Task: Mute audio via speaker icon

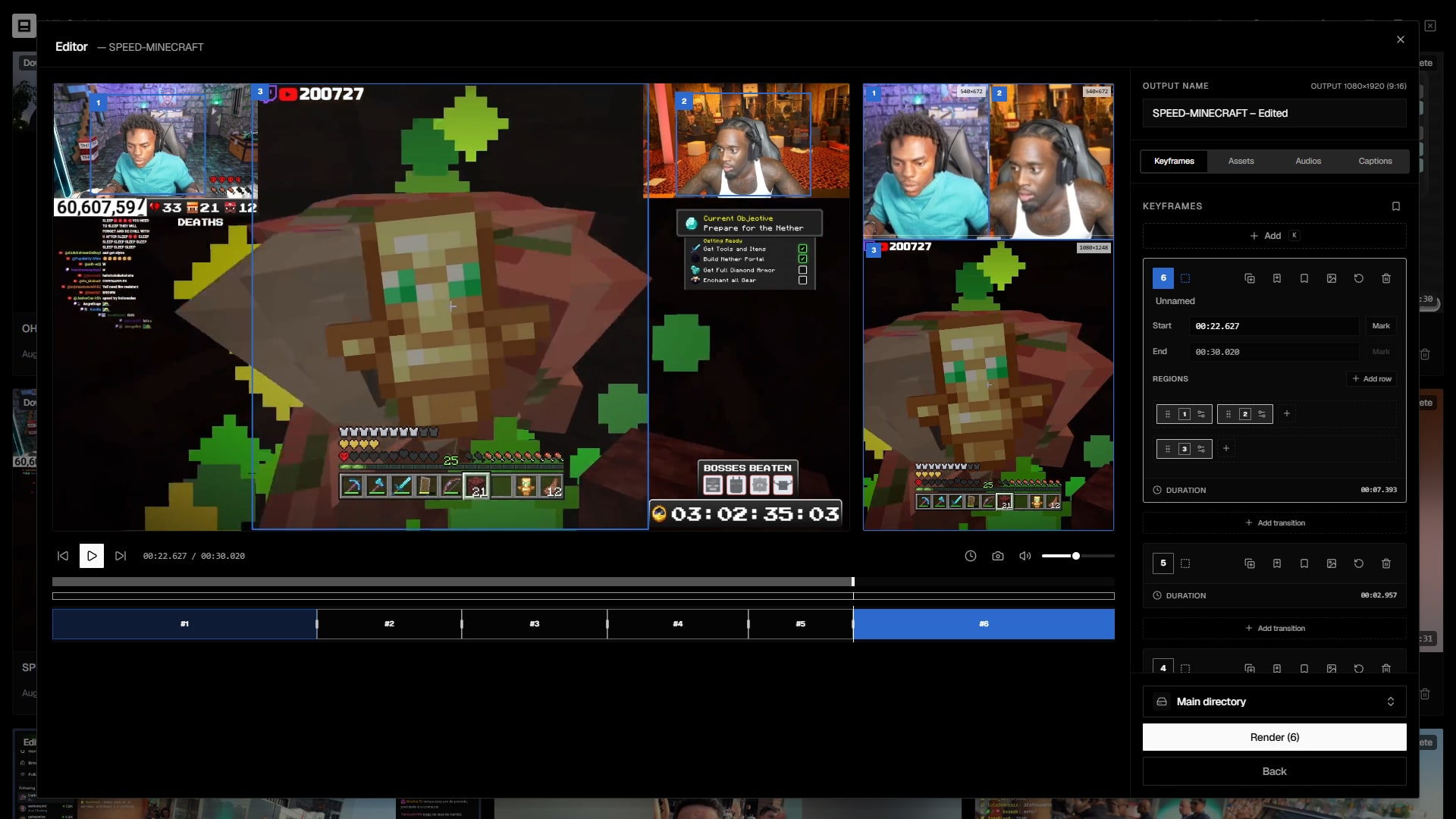Action: coord(1025,556)
